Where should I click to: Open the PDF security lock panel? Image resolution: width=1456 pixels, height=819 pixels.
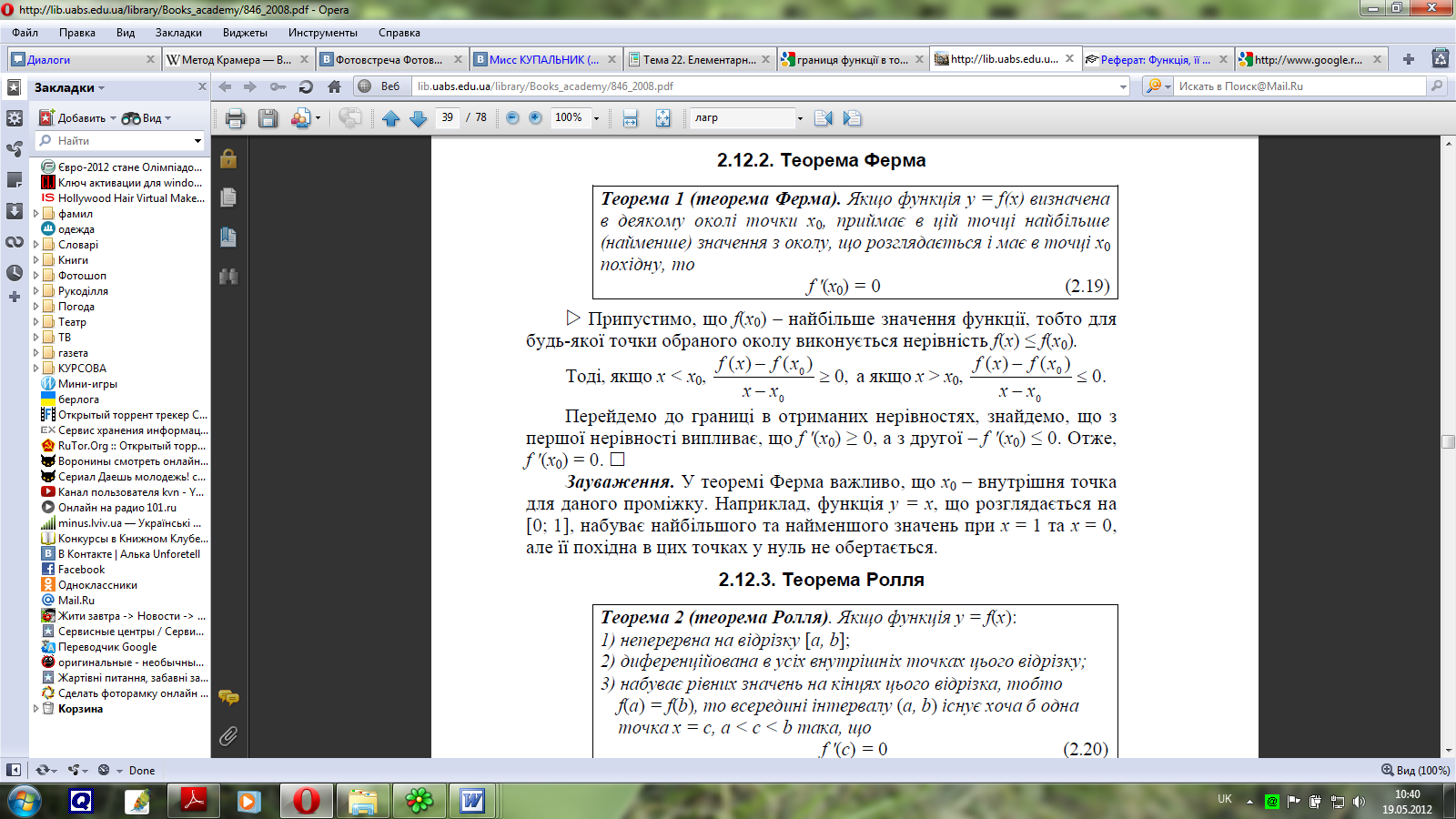click(x=228, y=158)
